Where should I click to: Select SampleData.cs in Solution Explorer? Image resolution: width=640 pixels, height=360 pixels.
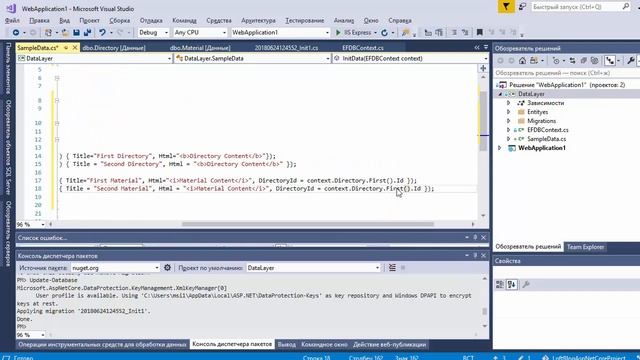[547, 139]
